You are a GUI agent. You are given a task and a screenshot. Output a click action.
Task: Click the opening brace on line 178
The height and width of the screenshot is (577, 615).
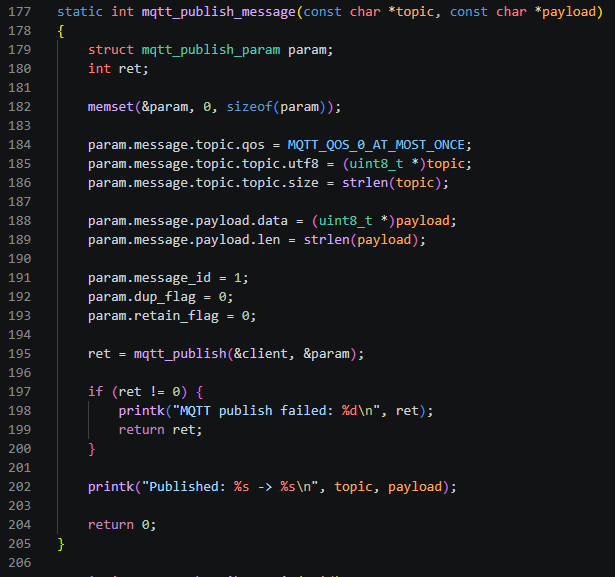click(x=61, y=31)
